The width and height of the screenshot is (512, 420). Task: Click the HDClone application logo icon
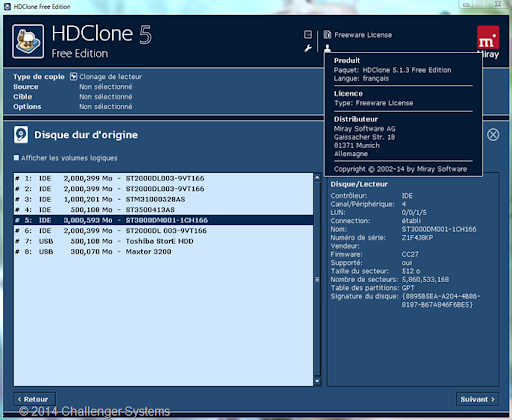[x=28, y=41]
